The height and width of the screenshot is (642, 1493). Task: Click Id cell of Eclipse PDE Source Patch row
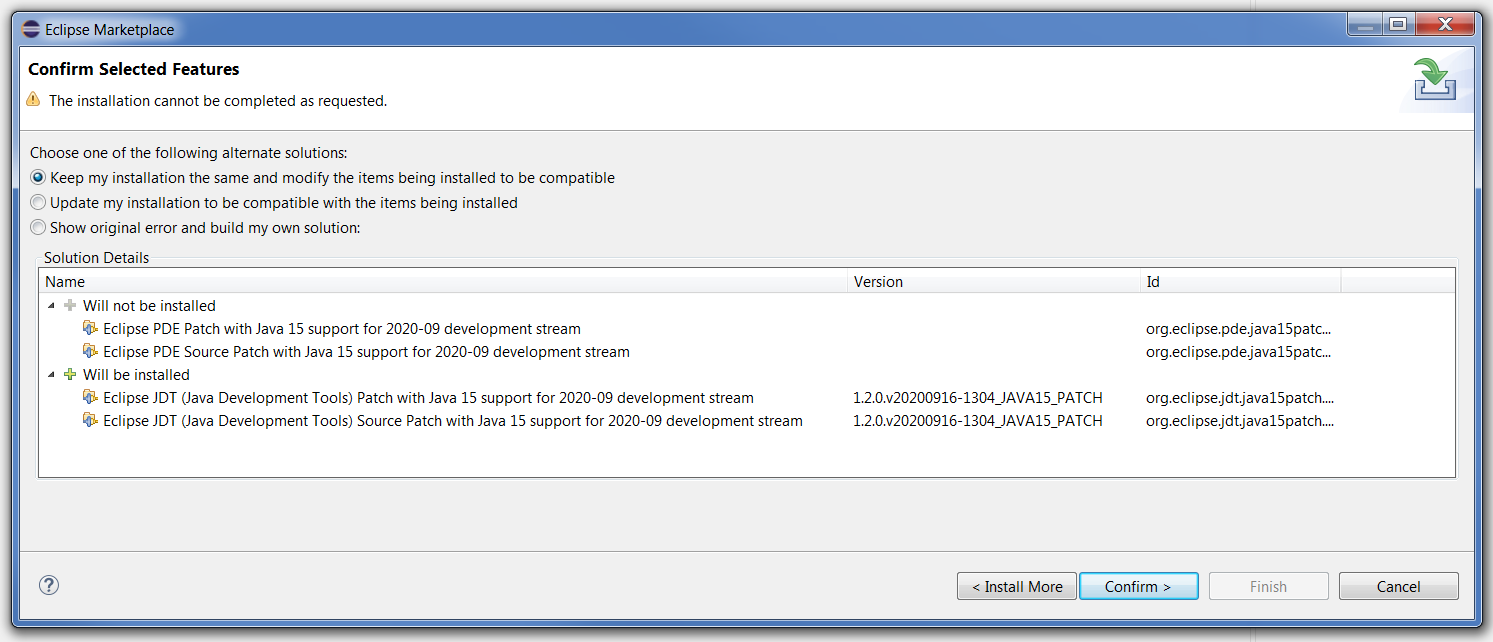[1240, 351]
